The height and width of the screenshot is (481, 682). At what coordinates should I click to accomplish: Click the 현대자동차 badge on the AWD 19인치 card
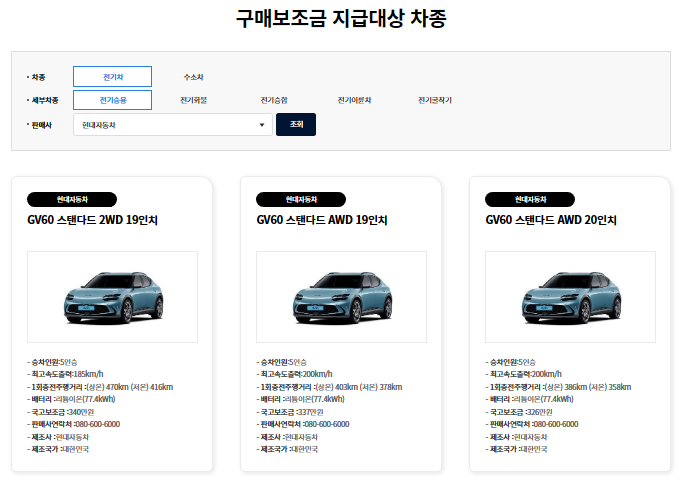[x=301, y=199]
